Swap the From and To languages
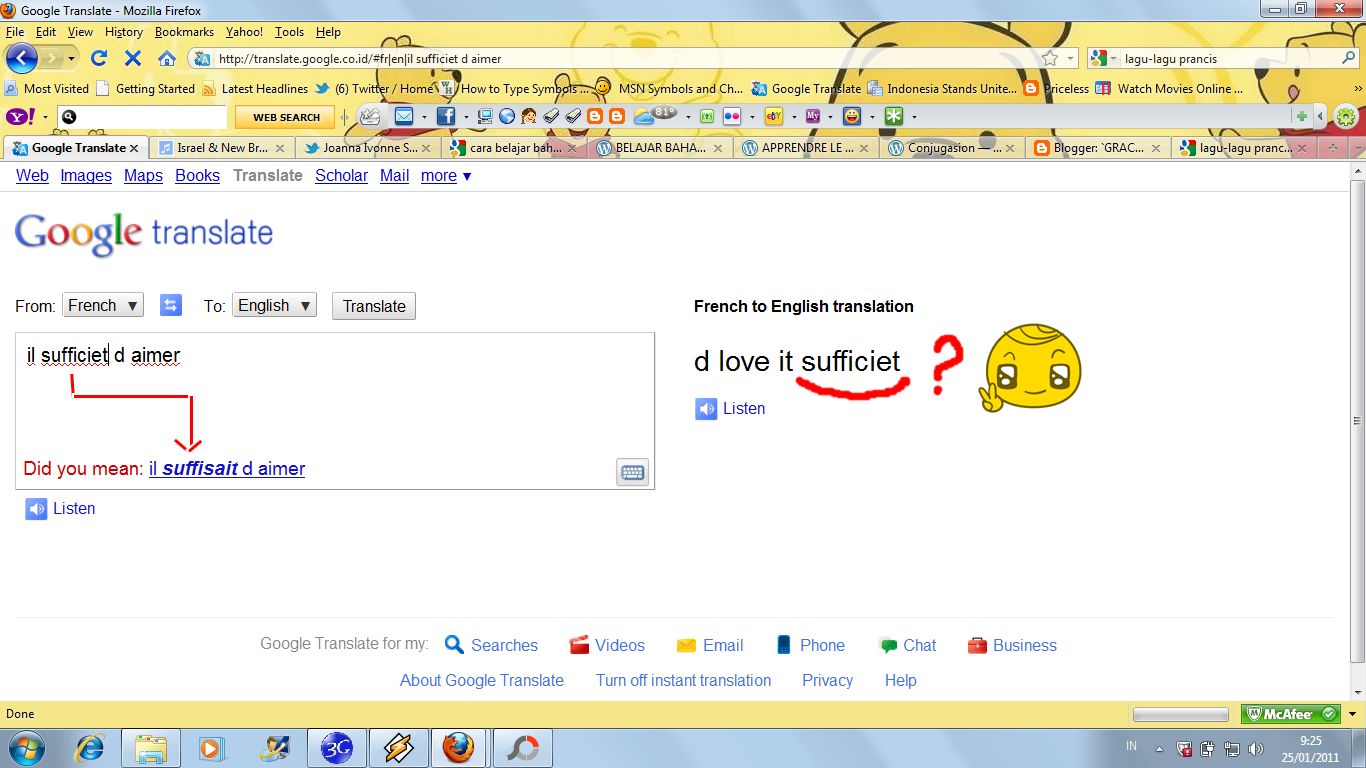 coord(171,305)
